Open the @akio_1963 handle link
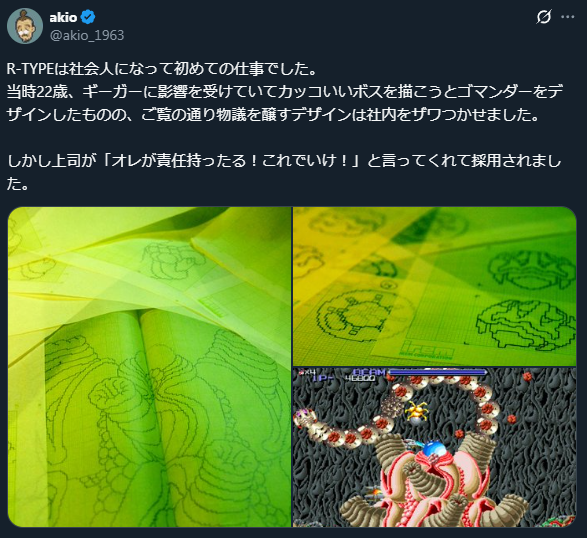This screenshot has width=587, height=538. click(x=86, y=35)
